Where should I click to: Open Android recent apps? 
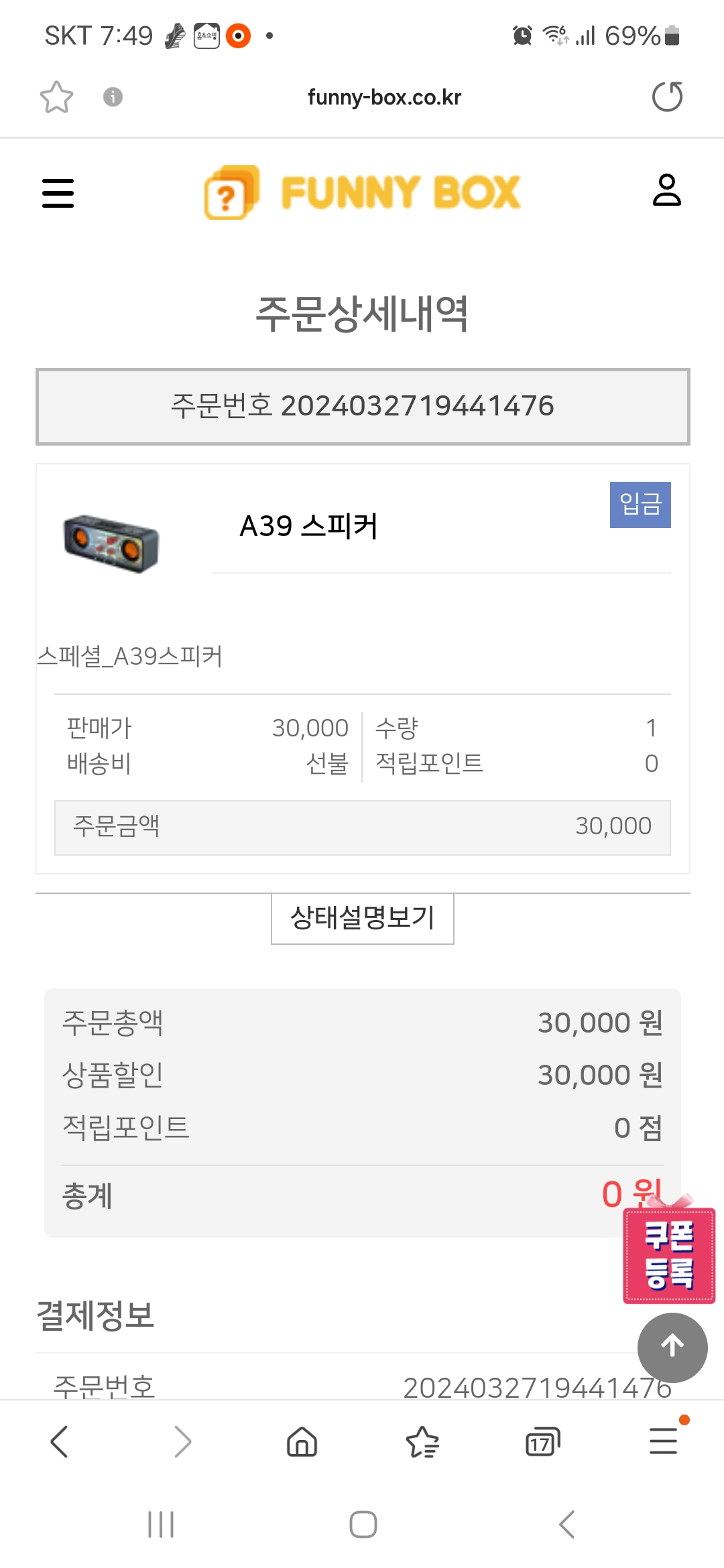161,1524
